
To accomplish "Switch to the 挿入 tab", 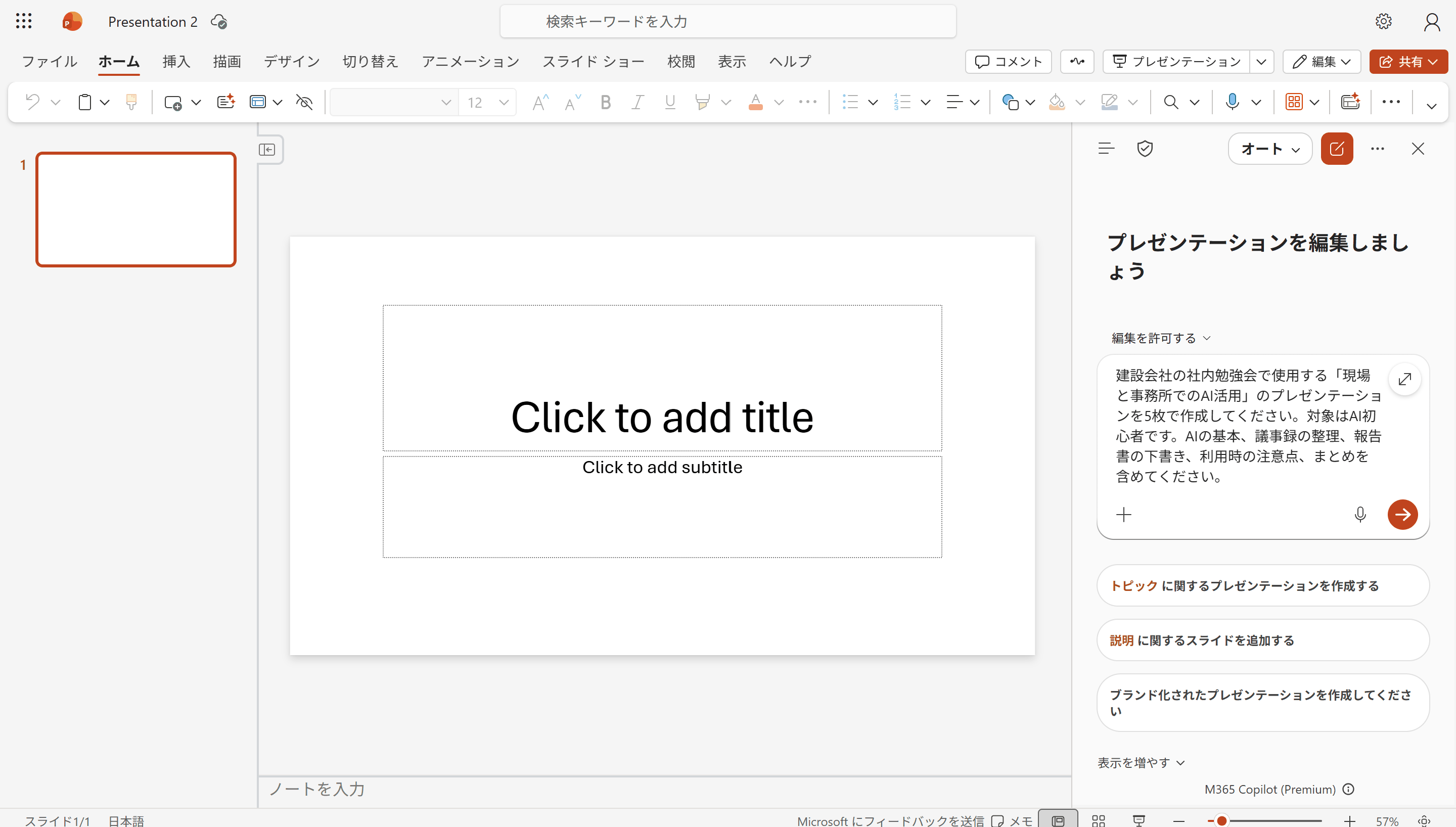I will tap(176, 61).
